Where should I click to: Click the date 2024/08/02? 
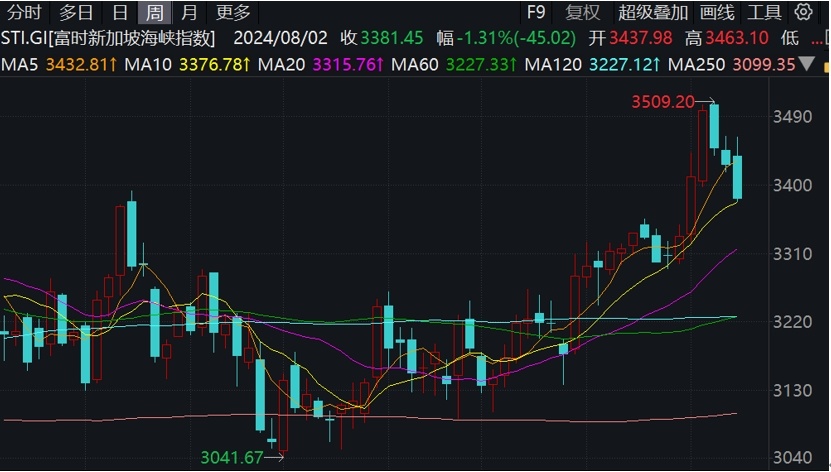coord(281,38)
